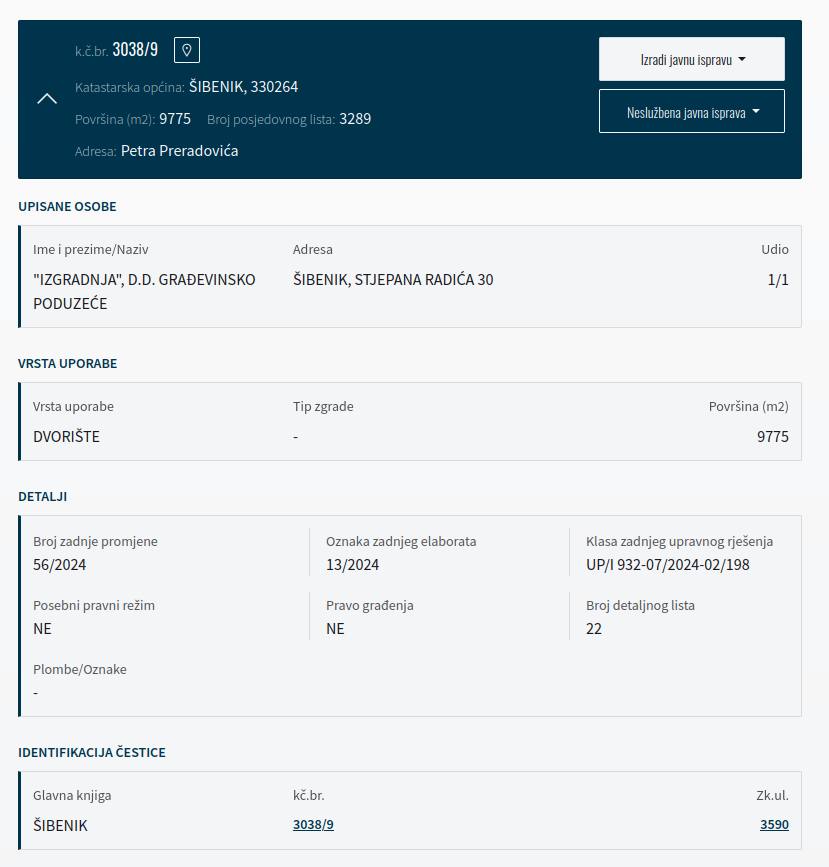Click the address ŠIBENIK, STJEPANA RADIĆA 30
Viewport: 829px width, 867px height.
tap(393, 280)
